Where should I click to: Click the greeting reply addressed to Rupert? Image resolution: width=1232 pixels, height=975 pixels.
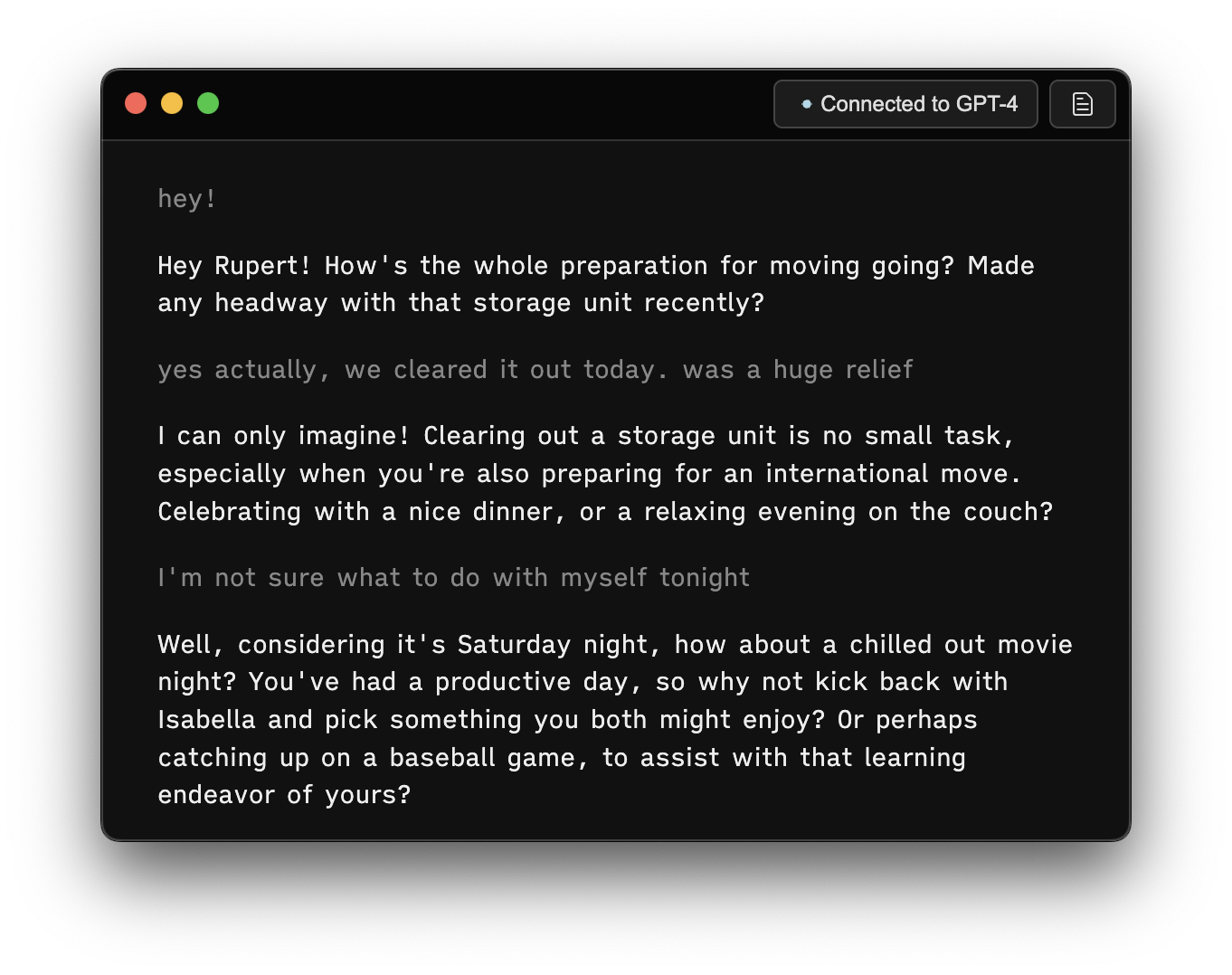click(595, 284)
